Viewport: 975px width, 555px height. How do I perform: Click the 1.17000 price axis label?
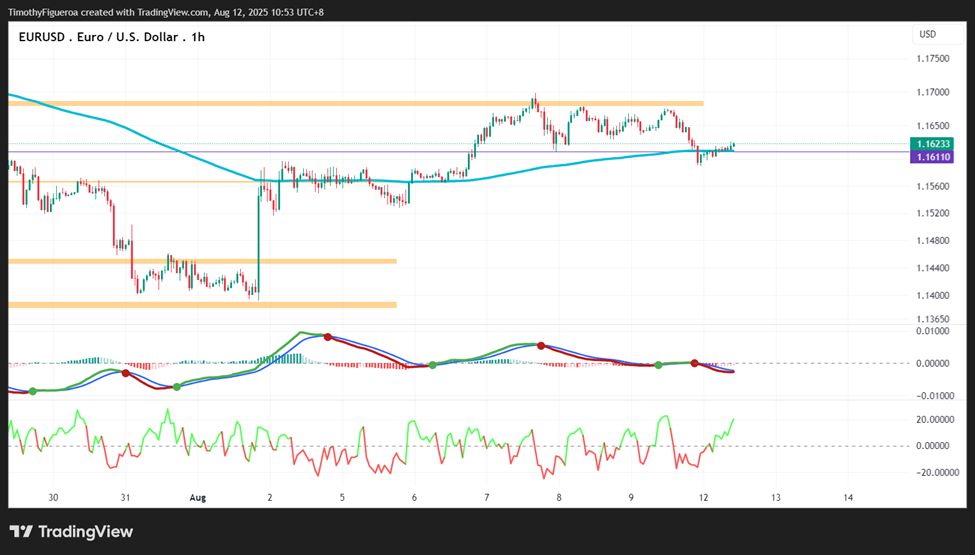point(933,93)
